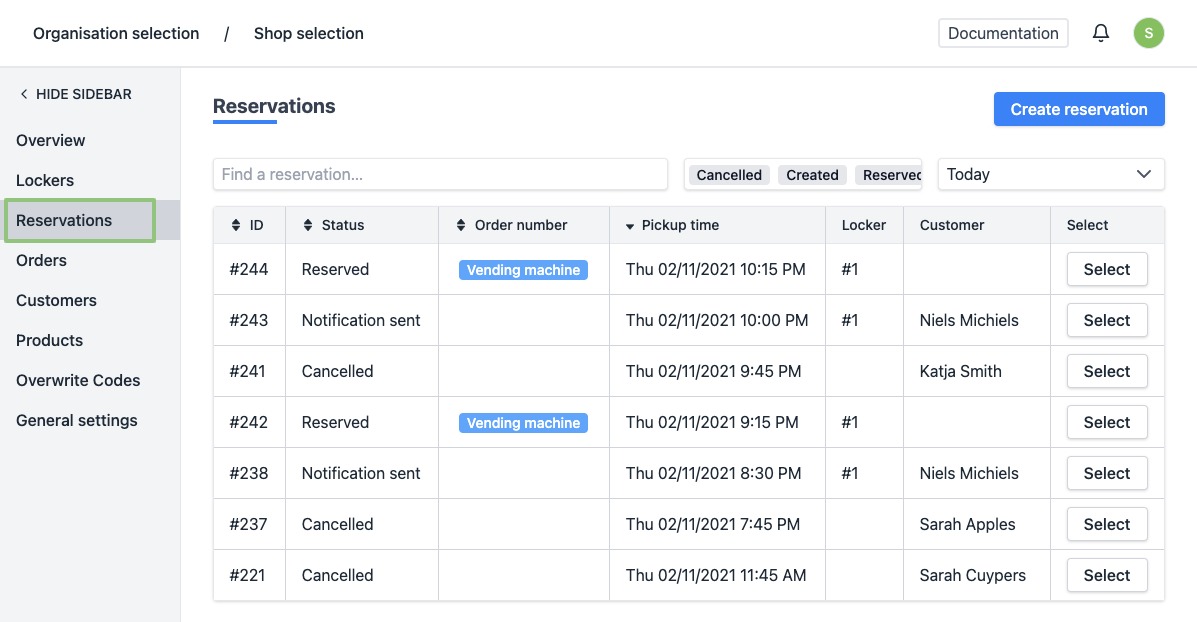Click the notification bell icon
The image size is (1197, 622).
click(x=1101, y=33)
